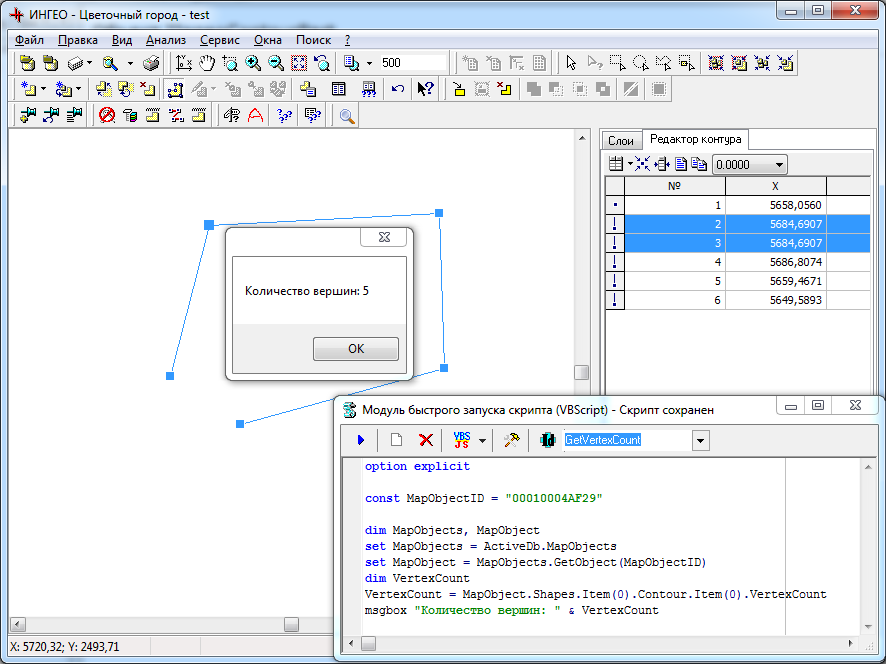
Task: Click the zoom window rectangle icon
Action: point(230,63)
